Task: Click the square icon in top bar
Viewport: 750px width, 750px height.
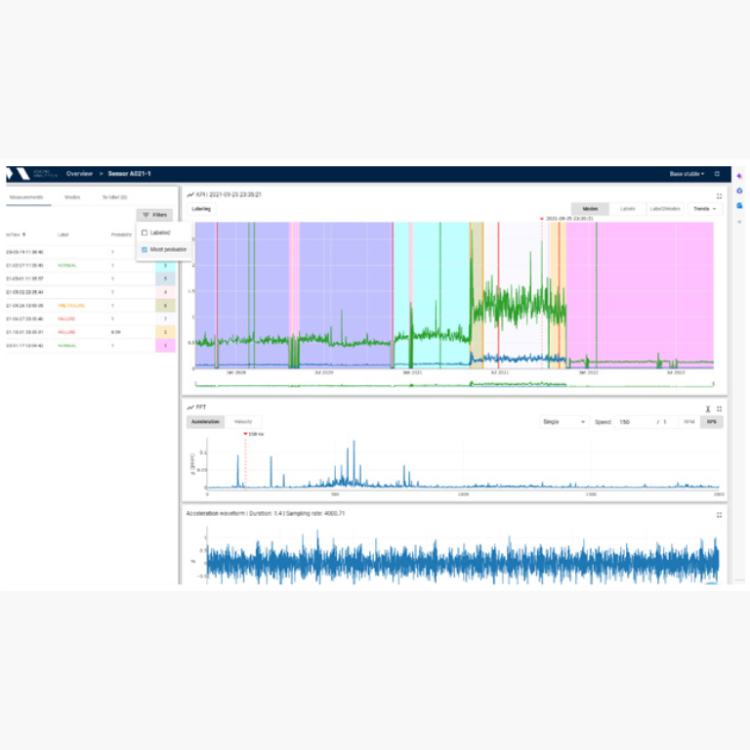Action: (717, 174)
